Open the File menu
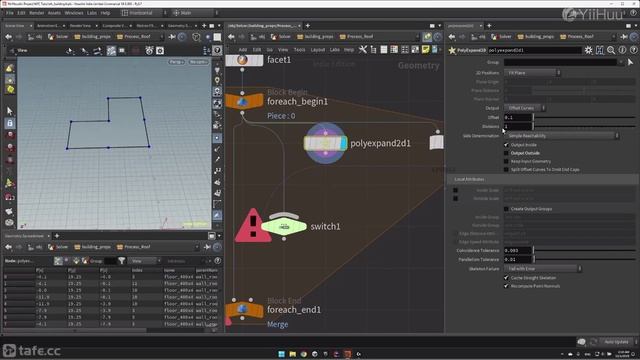The image size is (640, 360). click(9, 13)
